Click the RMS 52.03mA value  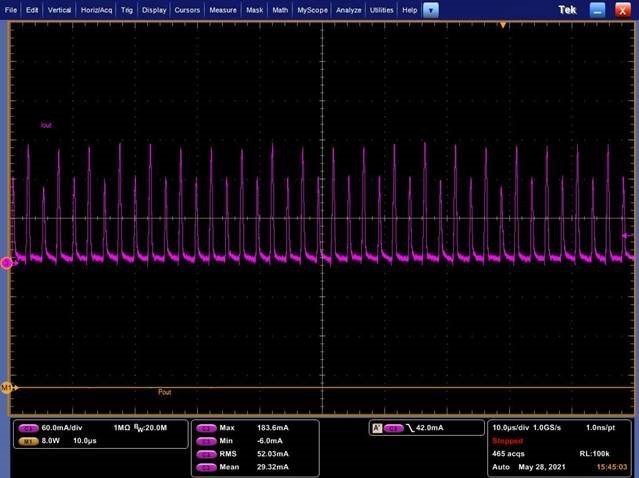(273, 454)
